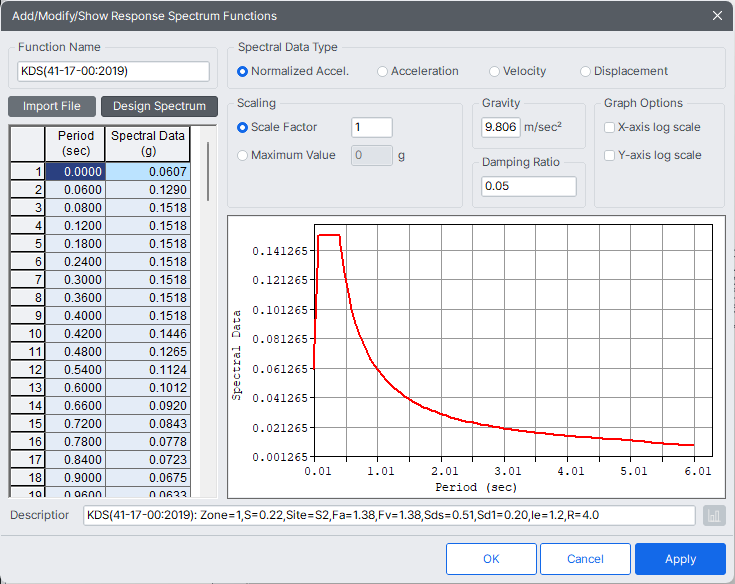The height and width of the screenshot is (584, 735).
Task: Select period cell 0.4000
Action: pyautogui.click(x=75, y=316)
